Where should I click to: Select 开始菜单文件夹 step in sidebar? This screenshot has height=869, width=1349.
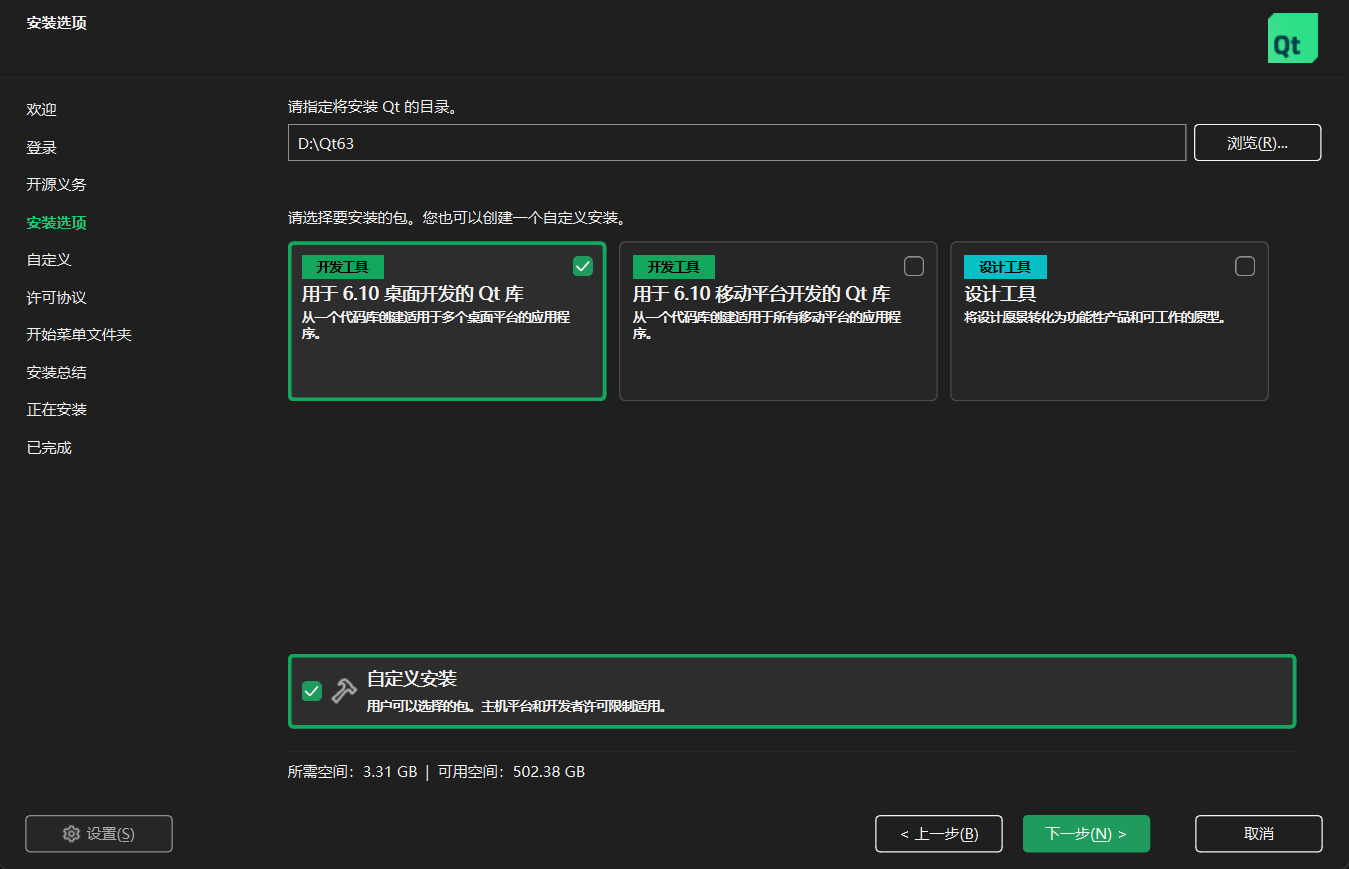(79, 335)
